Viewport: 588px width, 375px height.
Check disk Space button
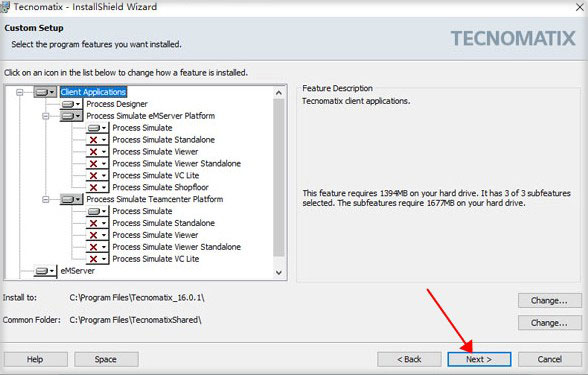[106, 359]
